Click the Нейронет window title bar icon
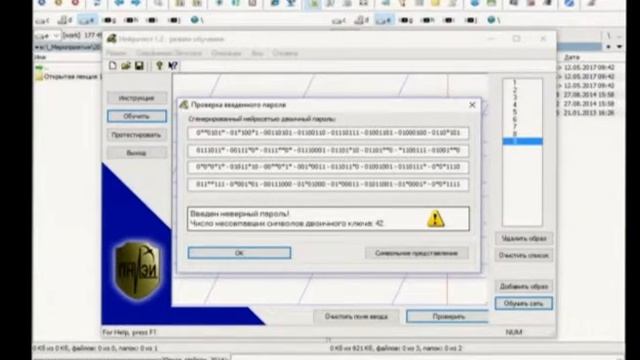Viewport: 640px width, 360px height. pos(112,39)
